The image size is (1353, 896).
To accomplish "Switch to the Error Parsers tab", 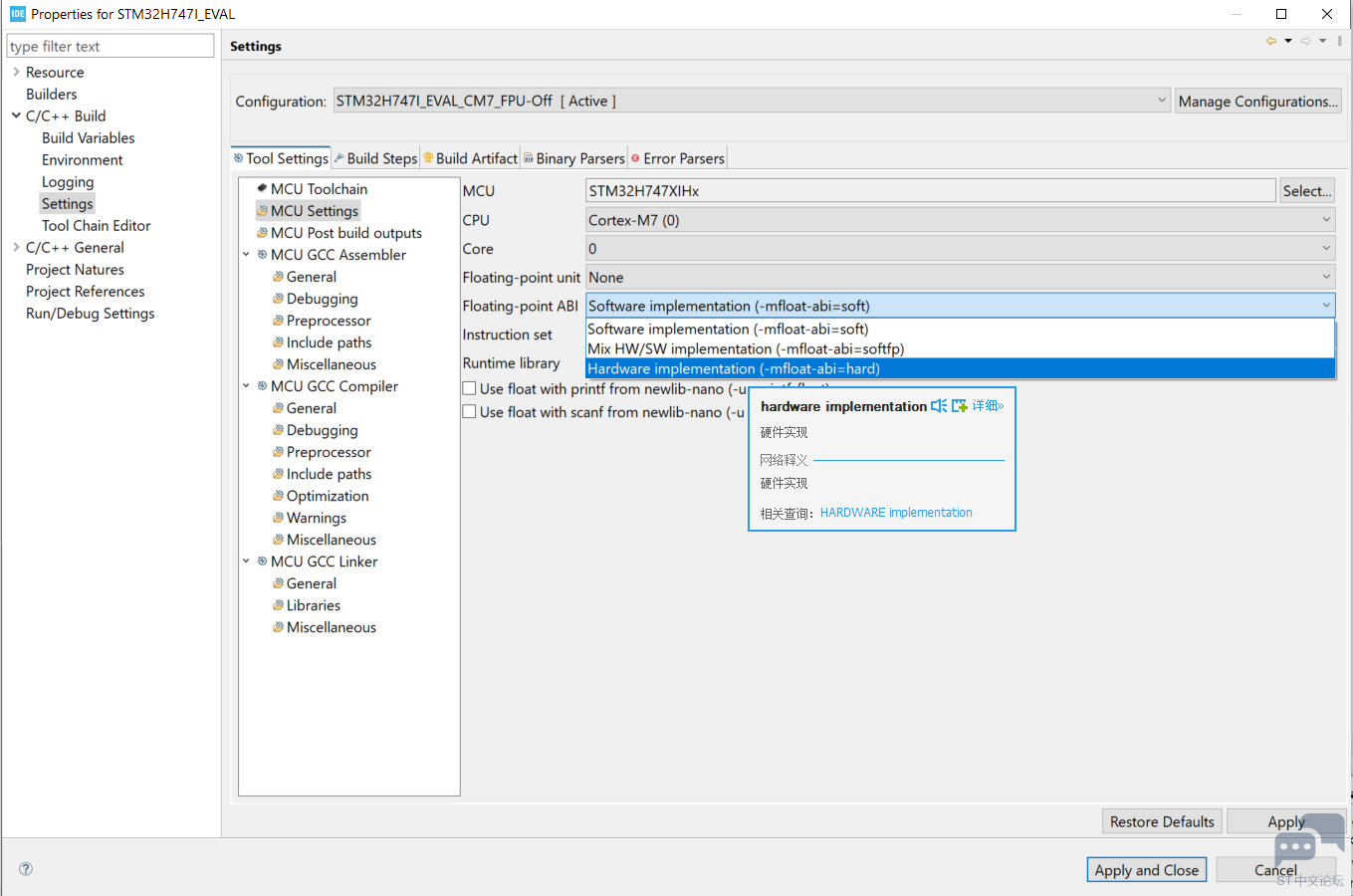I will point(678,158).
